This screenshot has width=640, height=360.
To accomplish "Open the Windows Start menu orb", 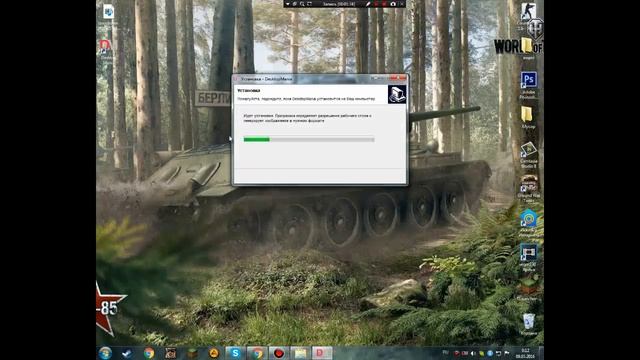I will [105, 353].
